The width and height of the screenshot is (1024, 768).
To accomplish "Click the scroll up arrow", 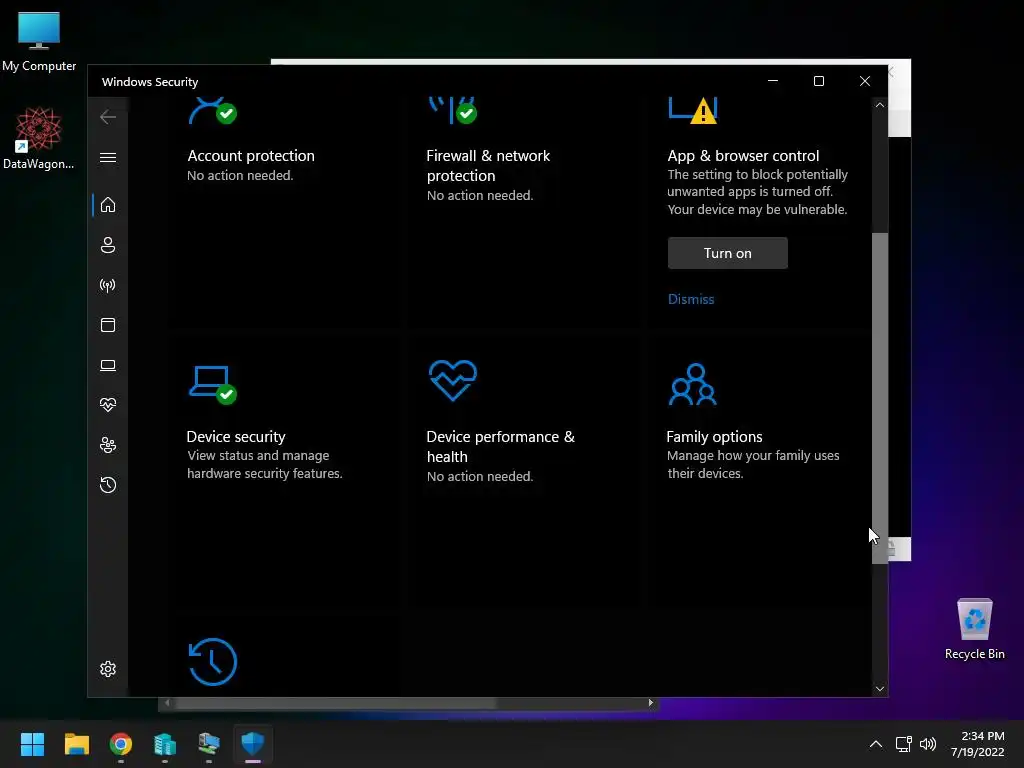I will [880, 105].
